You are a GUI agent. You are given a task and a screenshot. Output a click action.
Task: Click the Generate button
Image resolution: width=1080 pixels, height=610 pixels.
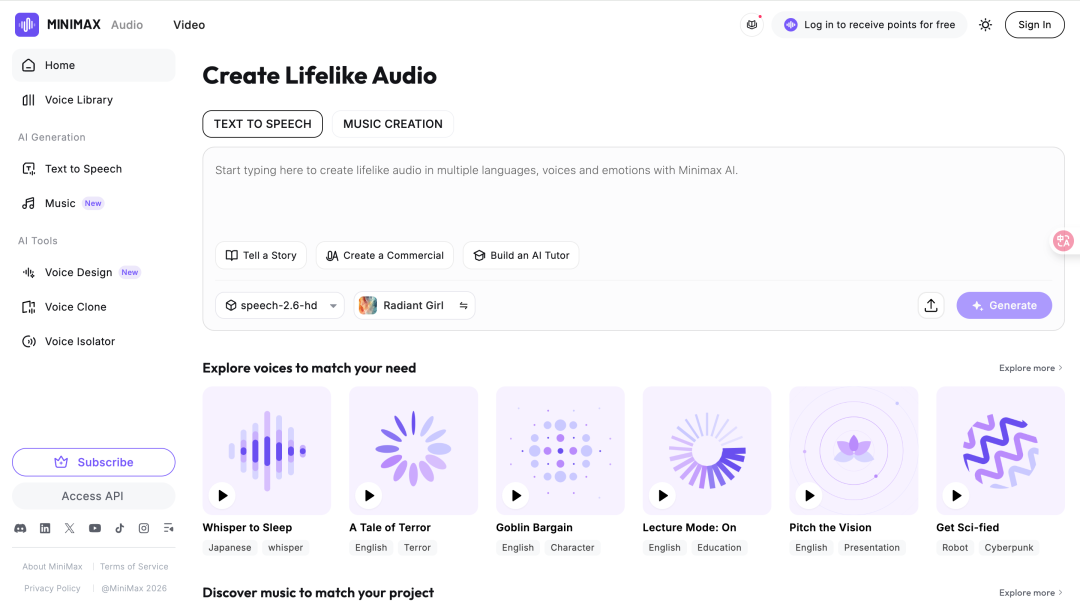pyautogui.click(x=1004, y=305)
